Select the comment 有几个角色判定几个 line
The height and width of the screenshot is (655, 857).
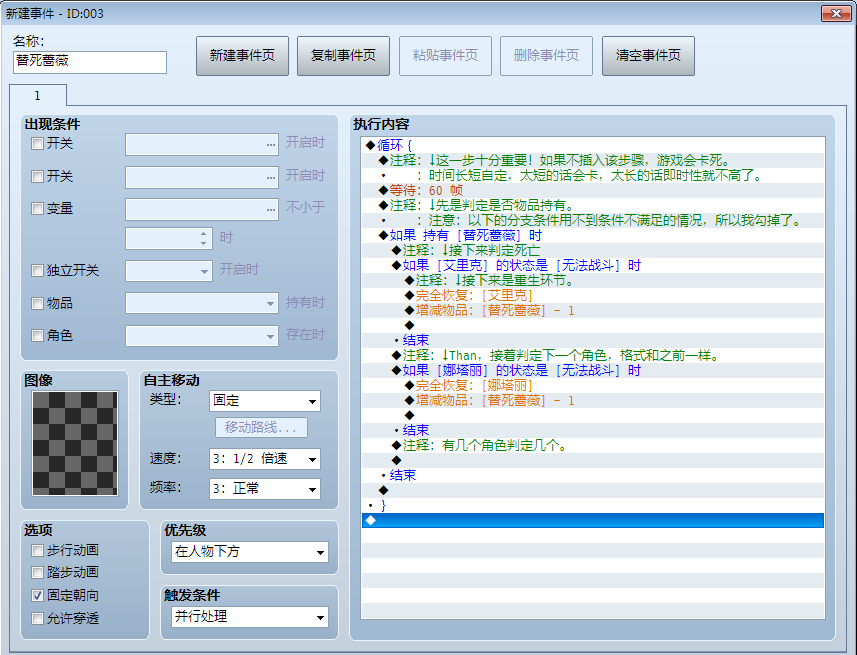[x=593, y=446]
